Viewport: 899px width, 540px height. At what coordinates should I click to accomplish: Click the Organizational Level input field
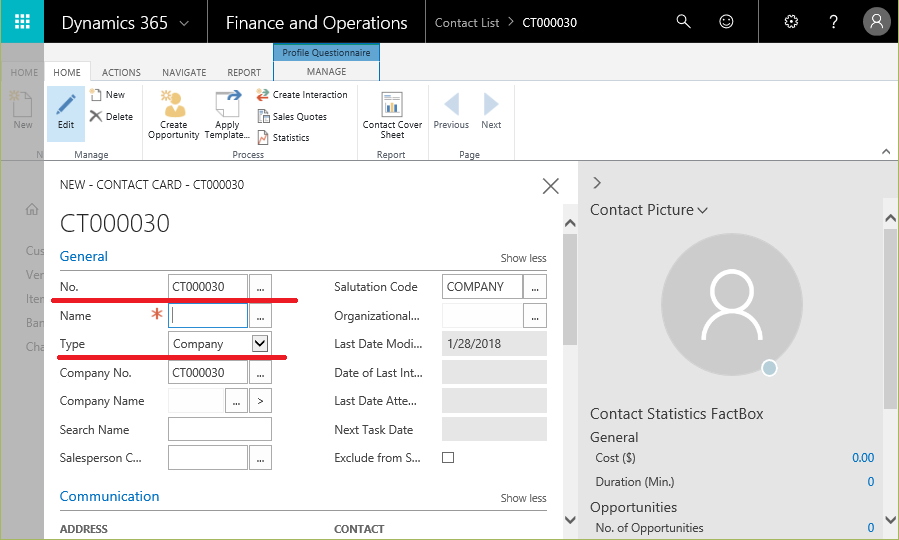[x=482, y=315]
